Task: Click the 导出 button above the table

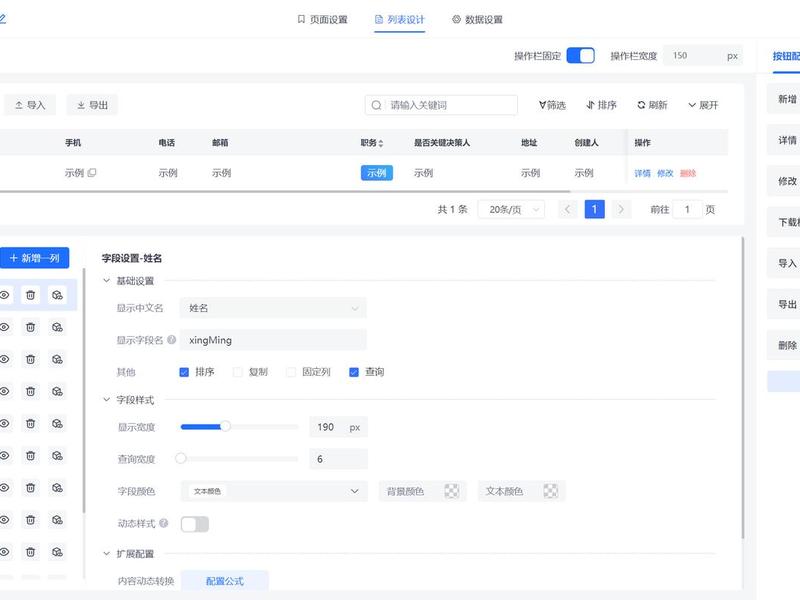Action: point(92,105)
